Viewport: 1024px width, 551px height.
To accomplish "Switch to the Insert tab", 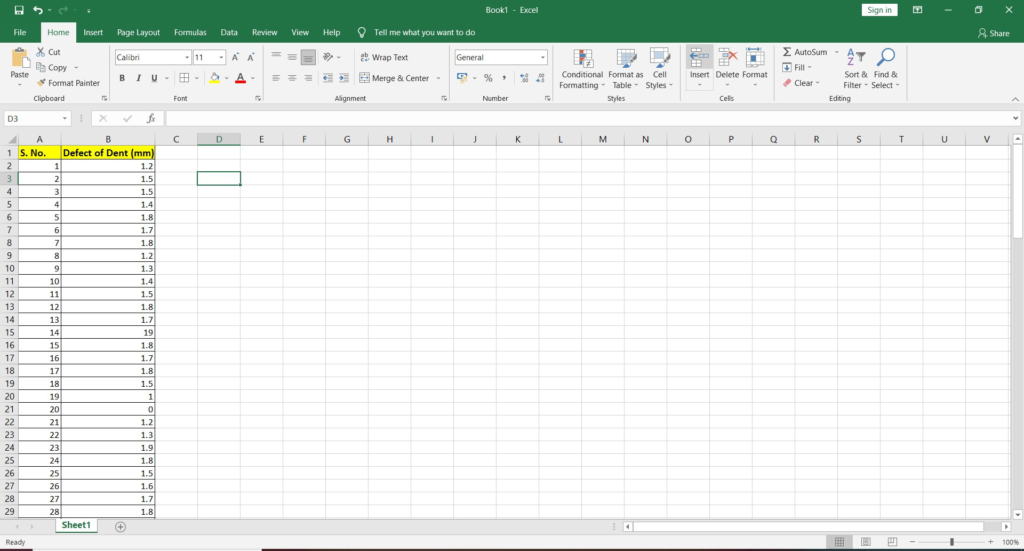I will coord(93,32).
